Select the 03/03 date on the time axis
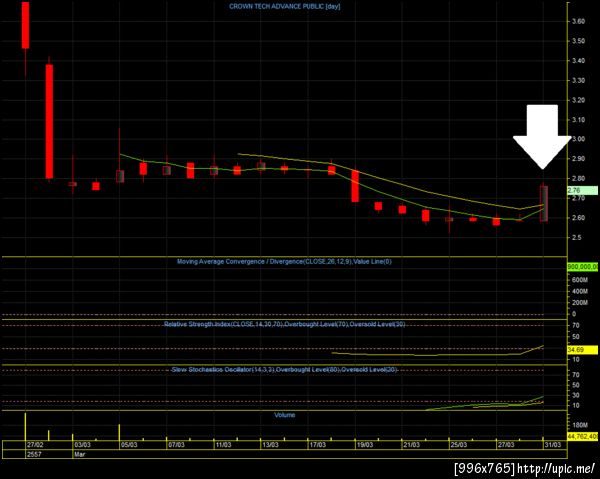This screenshot has width=600, height=479. click(x=82, y=445)
